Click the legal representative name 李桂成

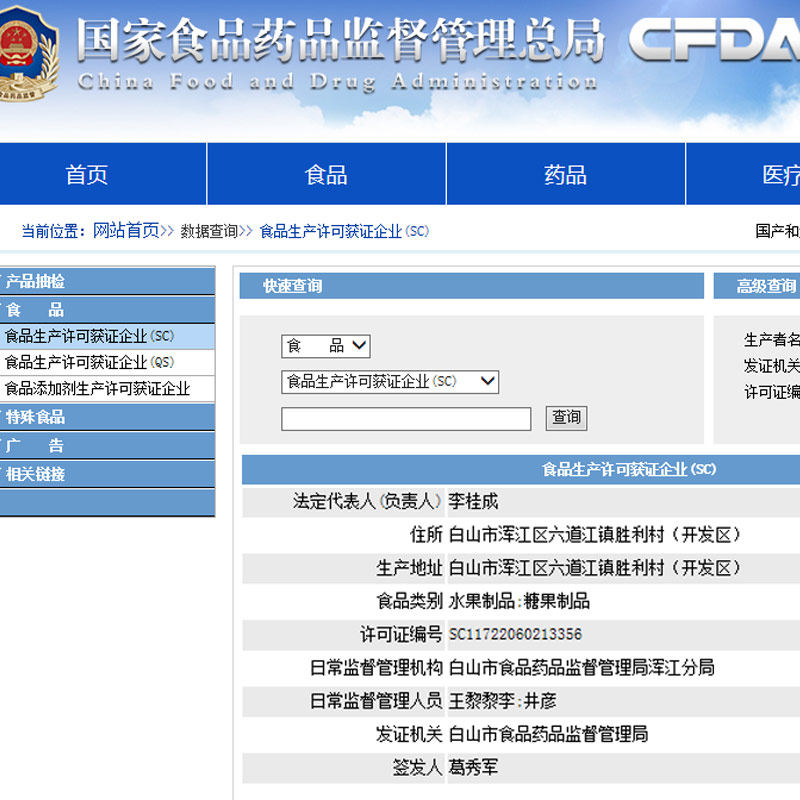pyautogui.click(x=473, y=502)
